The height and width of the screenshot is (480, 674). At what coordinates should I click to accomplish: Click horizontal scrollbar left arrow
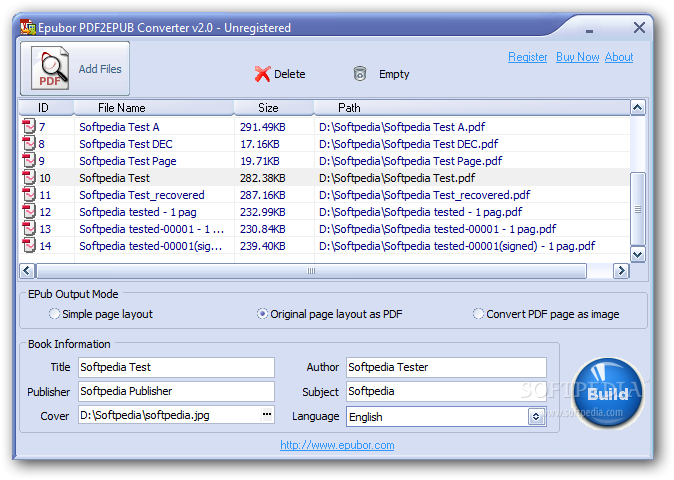click(x=27, y=271)
